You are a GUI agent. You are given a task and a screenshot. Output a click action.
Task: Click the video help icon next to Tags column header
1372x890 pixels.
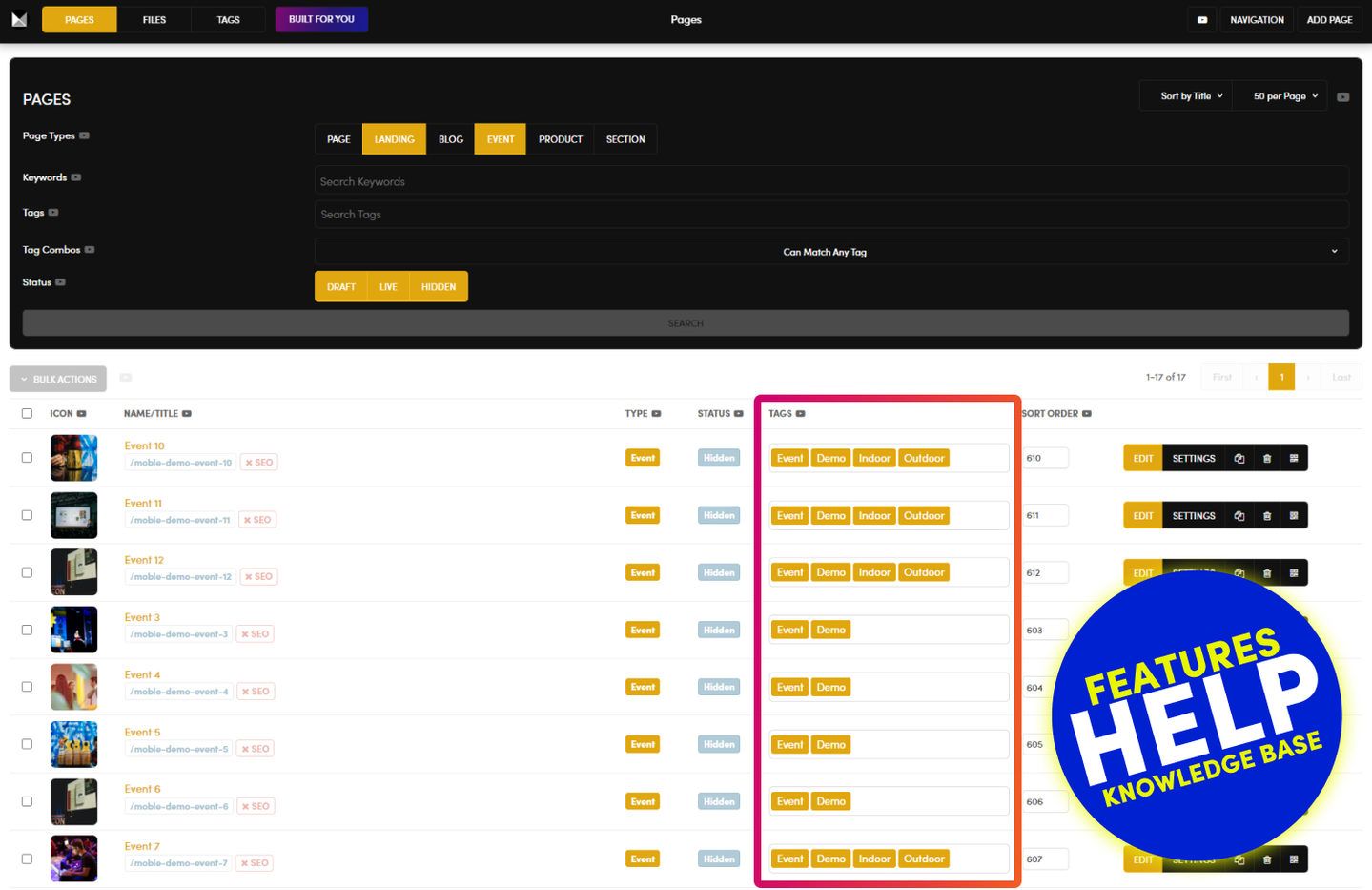[x=801, y=414]
